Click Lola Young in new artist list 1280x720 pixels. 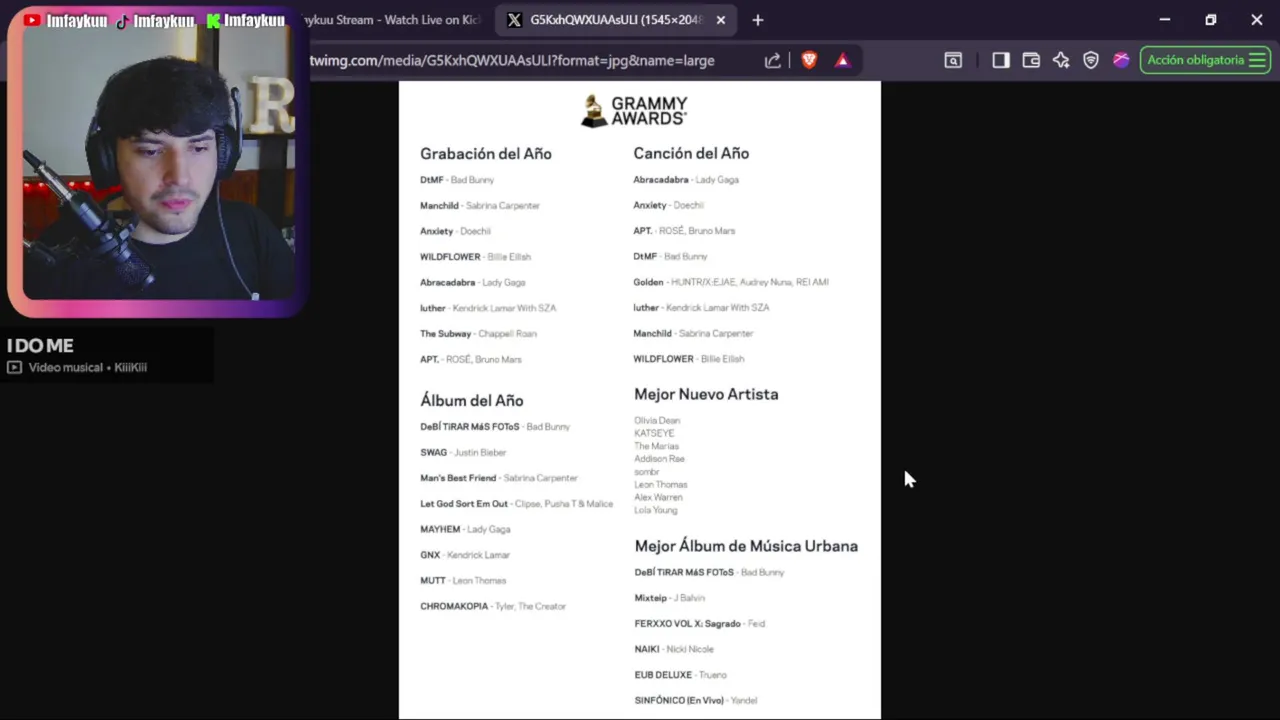click(656, 510)
